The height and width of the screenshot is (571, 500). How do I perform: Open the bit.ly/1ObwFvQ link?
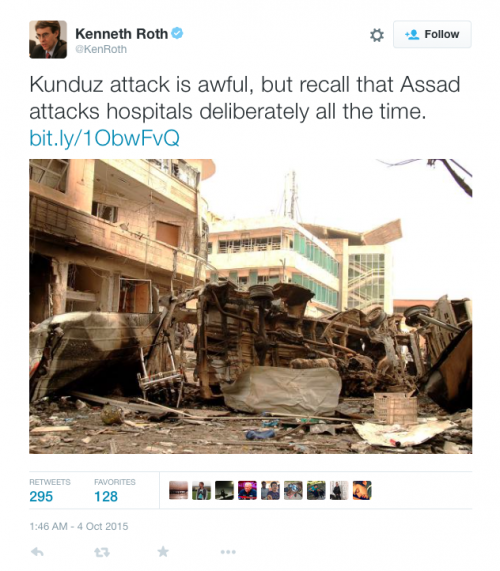click(105, 138)
